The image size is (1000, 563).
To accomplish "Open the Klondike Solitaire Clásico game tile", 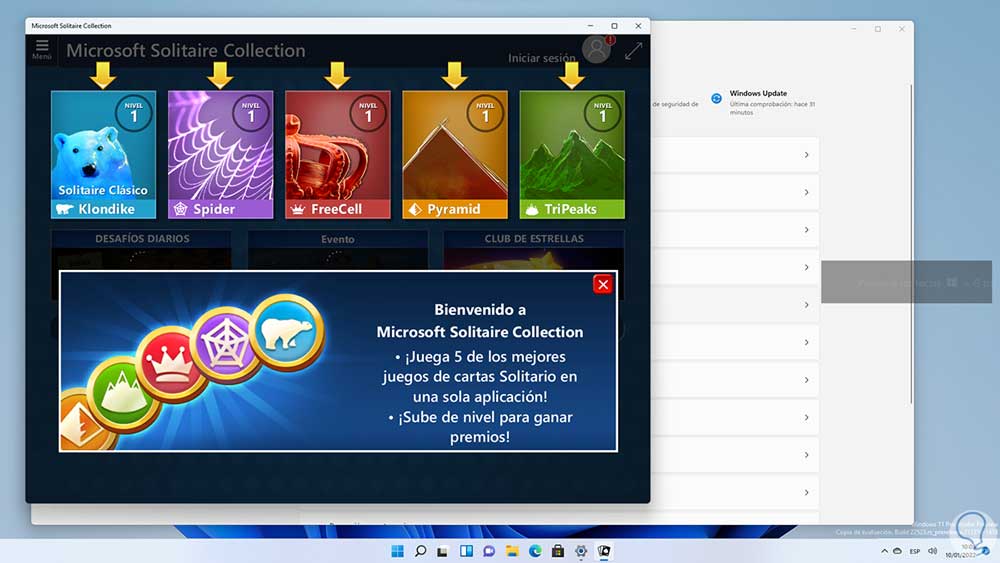I will (x=103, y=154).
